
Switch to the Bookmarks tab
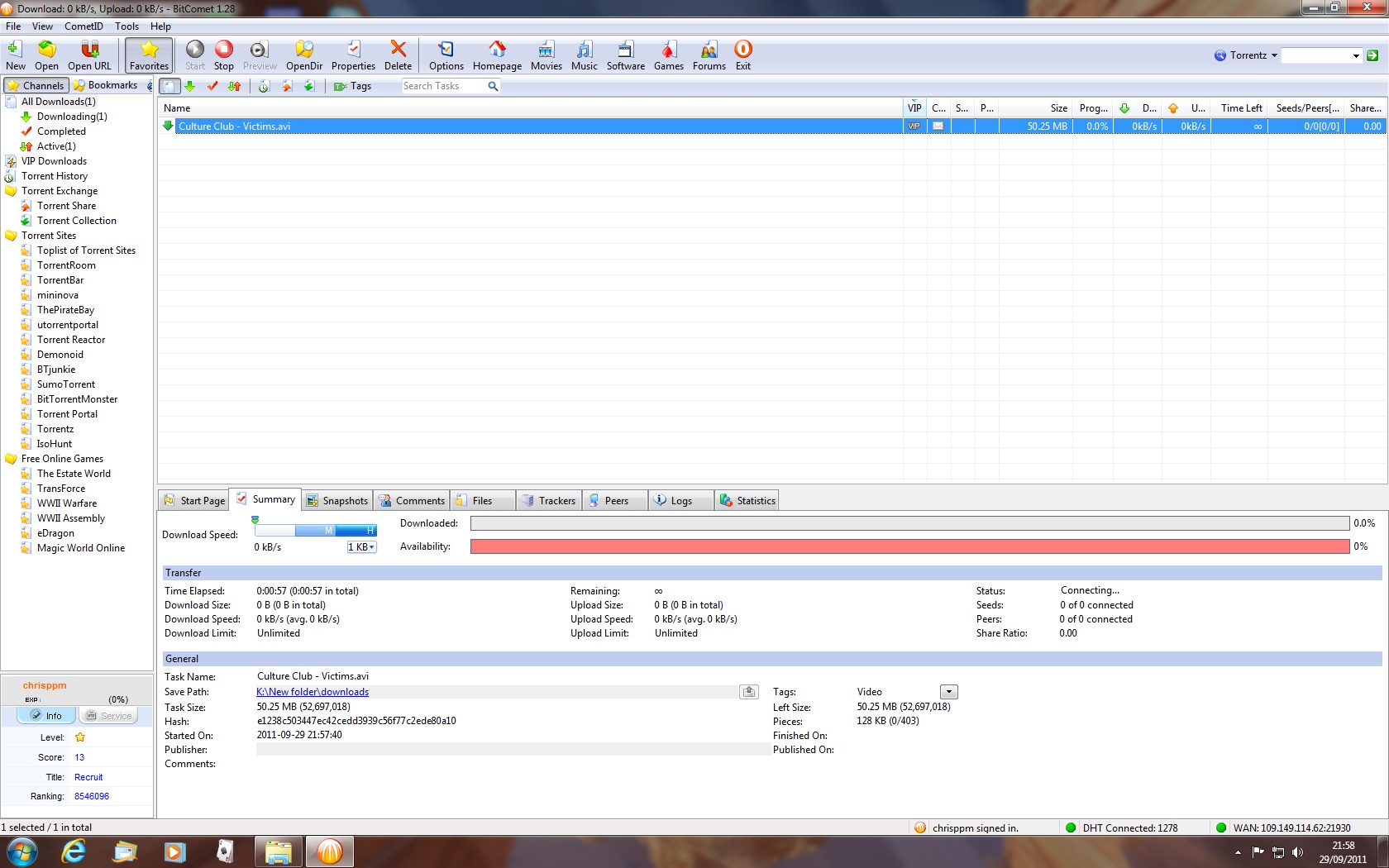pos(105,85)
